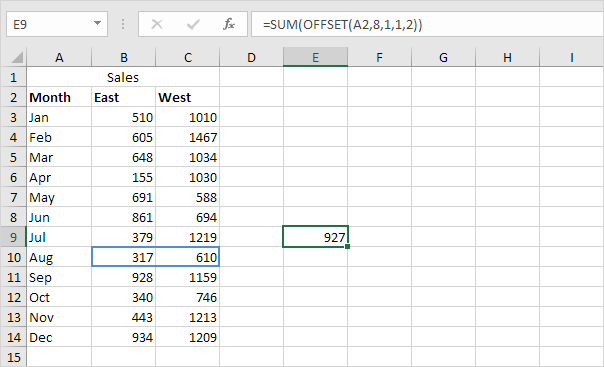Click the Name Box showing E9
Viewport: 604px width, 367px height.
point(57,24)
